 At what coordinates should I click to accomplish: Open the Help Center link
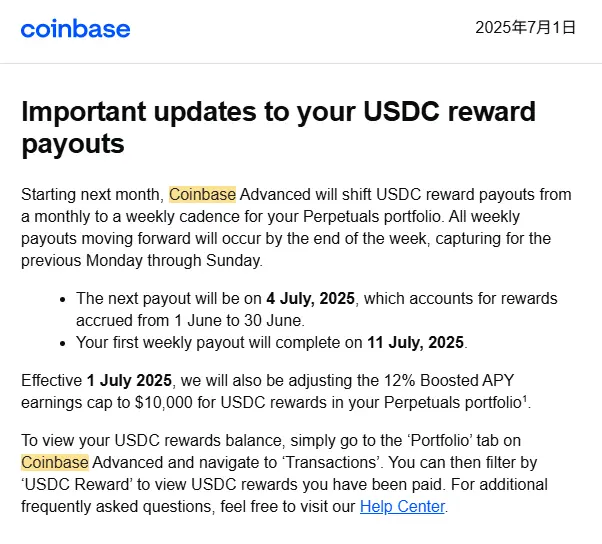(x=402, y=506)
